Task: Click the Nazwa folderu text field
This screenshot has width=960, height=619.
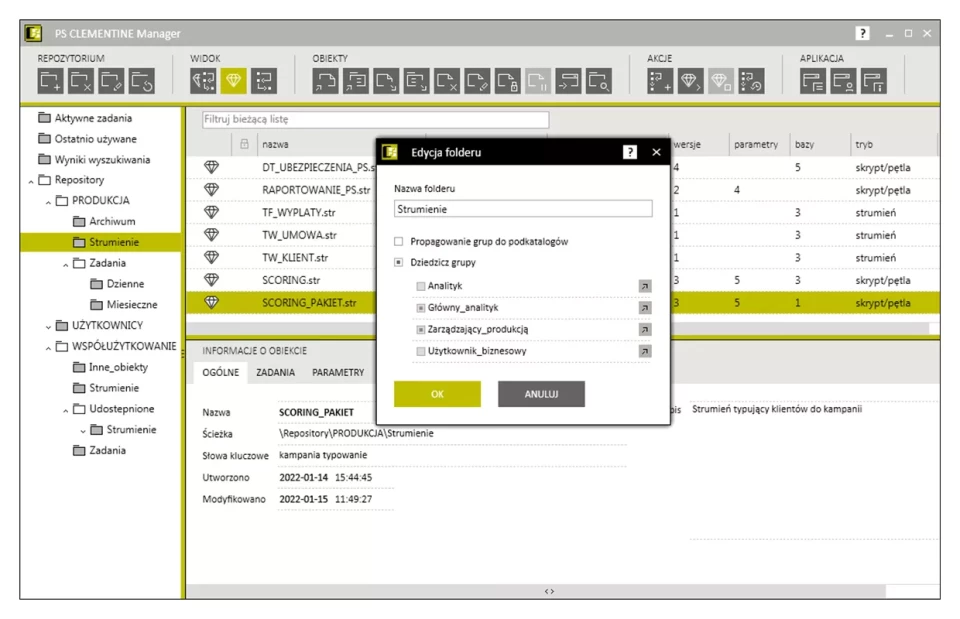Action: click(522, 209)
